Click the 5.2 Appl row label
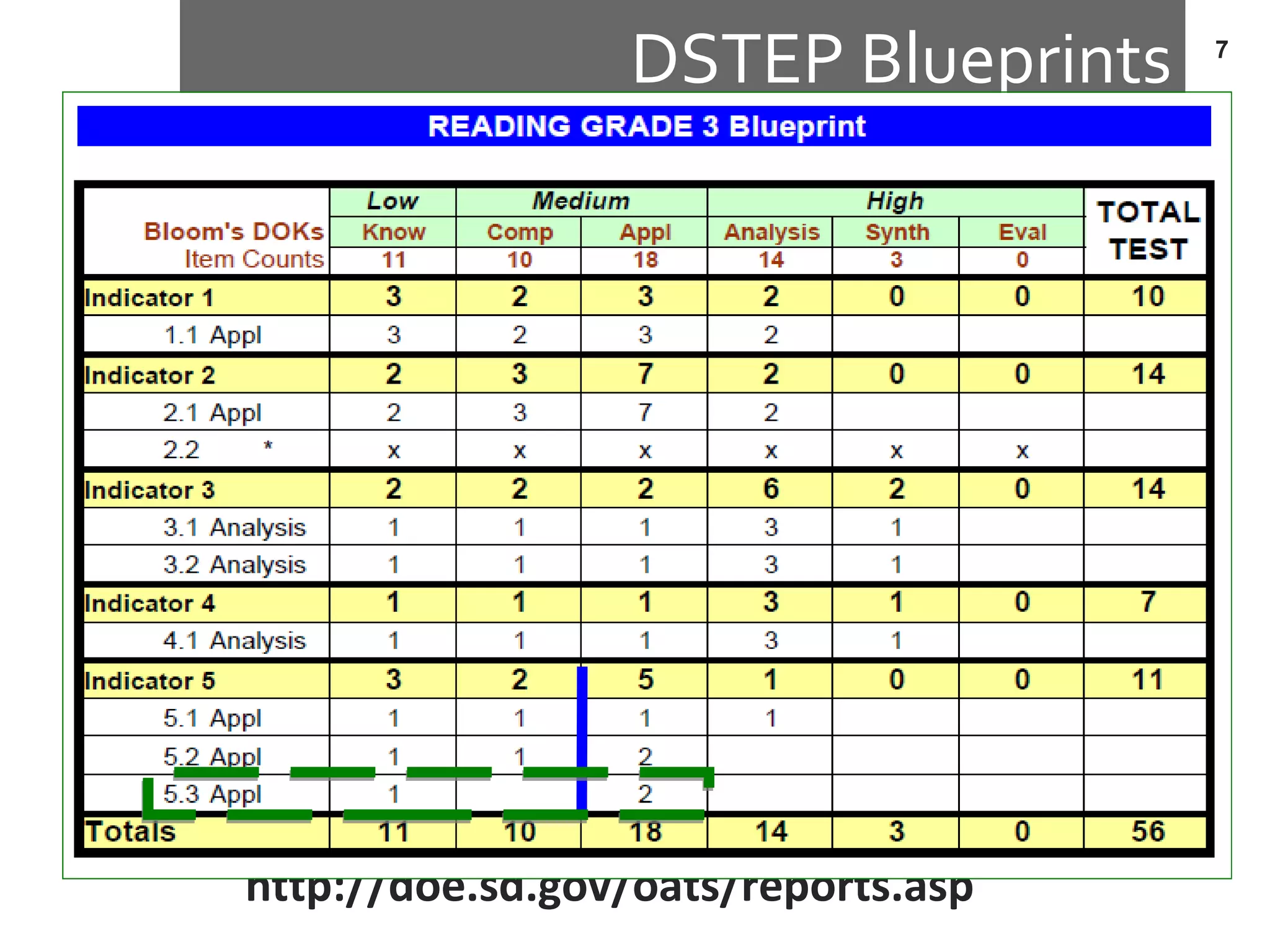Screen dimensions: 1270x952 [212, 756]
